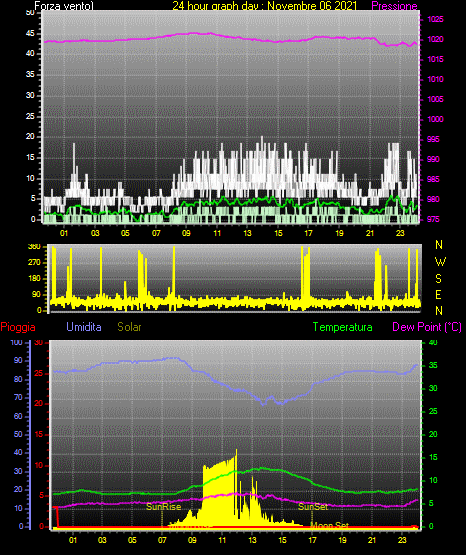Click the Temperatura legend label
Image resolution: width=466 pixels, height=555 pixels.
(x=342, y=327)
